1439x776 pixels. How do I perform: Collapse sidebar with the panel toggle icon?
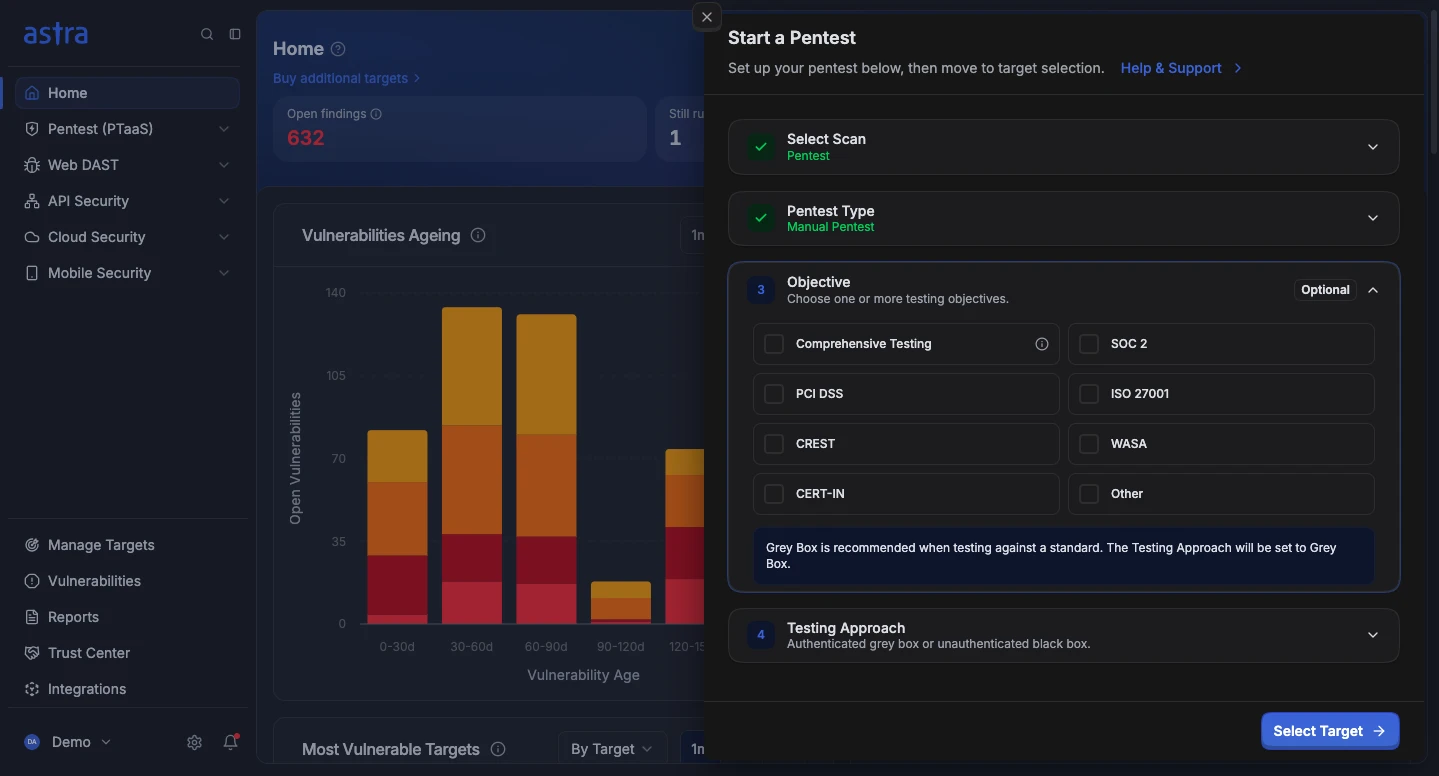(235, 34)
